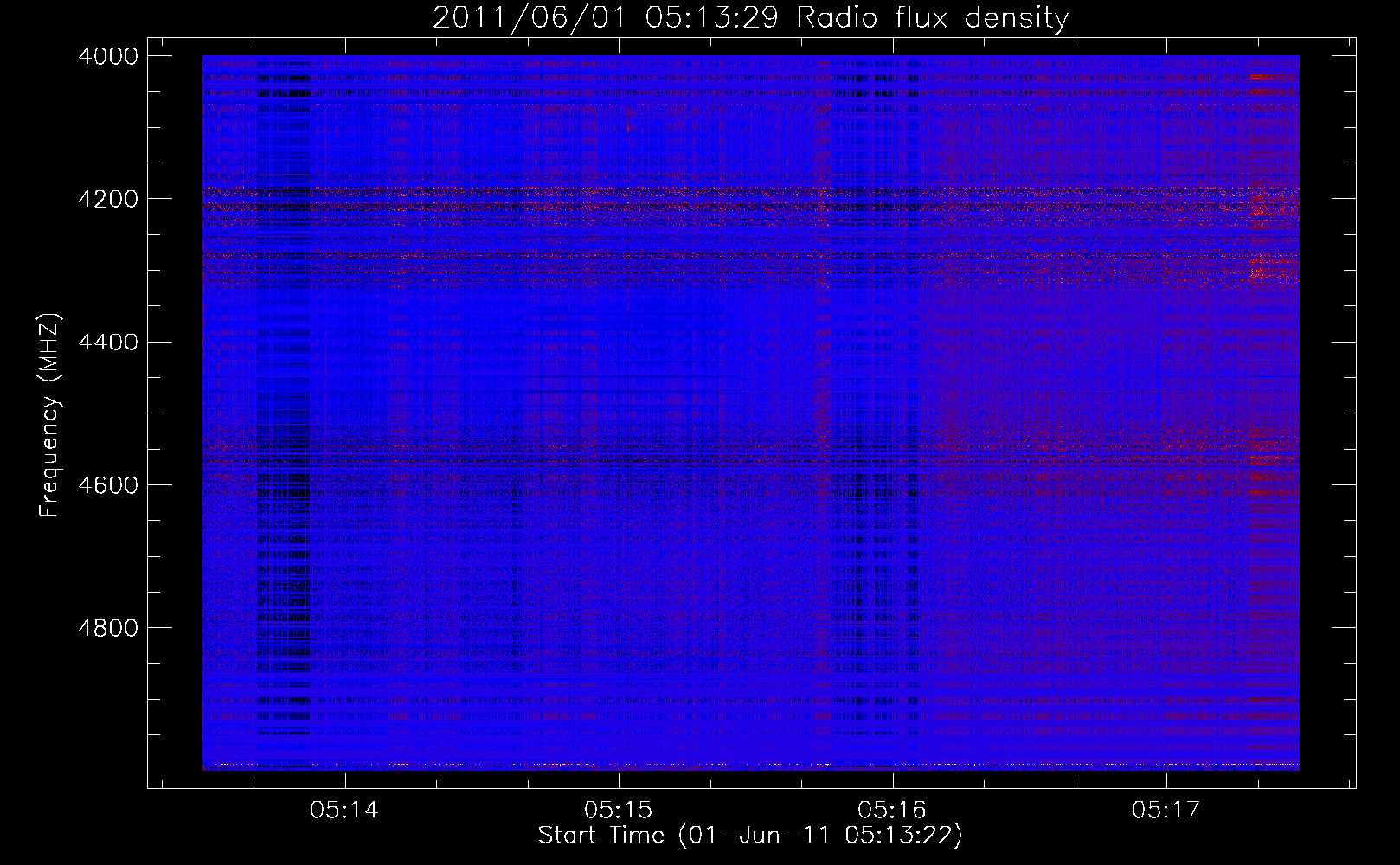Click the 05:15 time axis label

pos(618,810)
